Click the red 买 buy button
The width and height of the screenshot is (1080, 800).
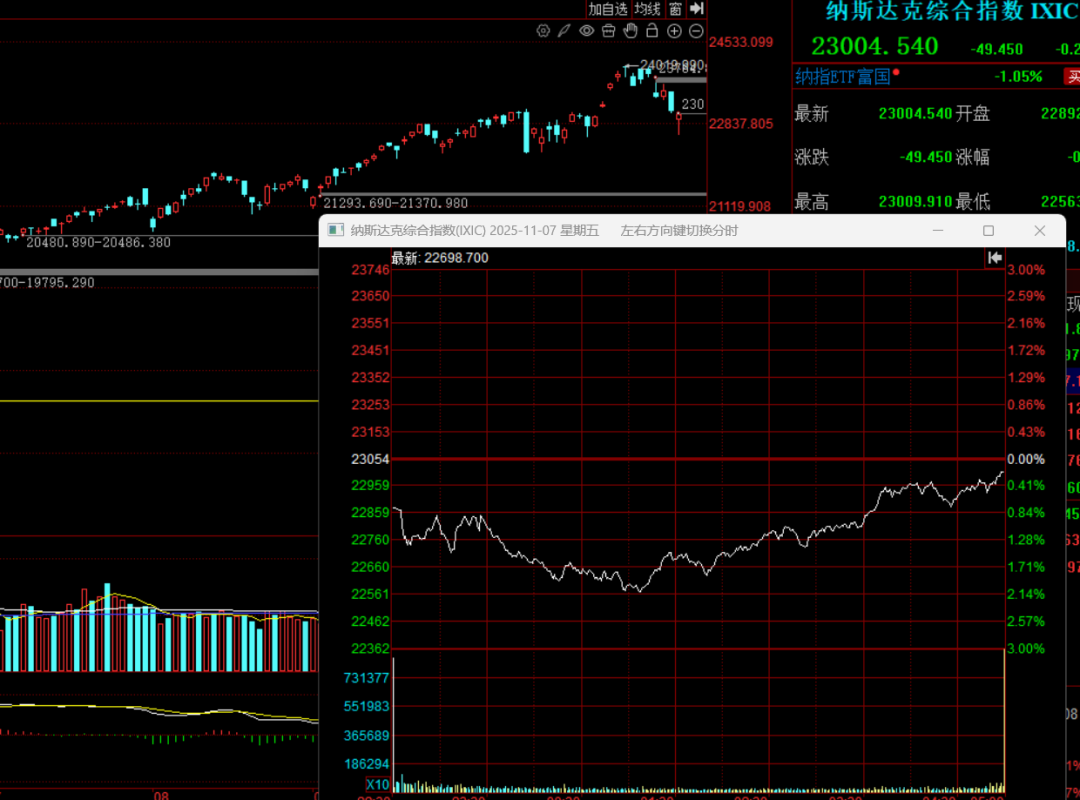[x=1073, y=76]
